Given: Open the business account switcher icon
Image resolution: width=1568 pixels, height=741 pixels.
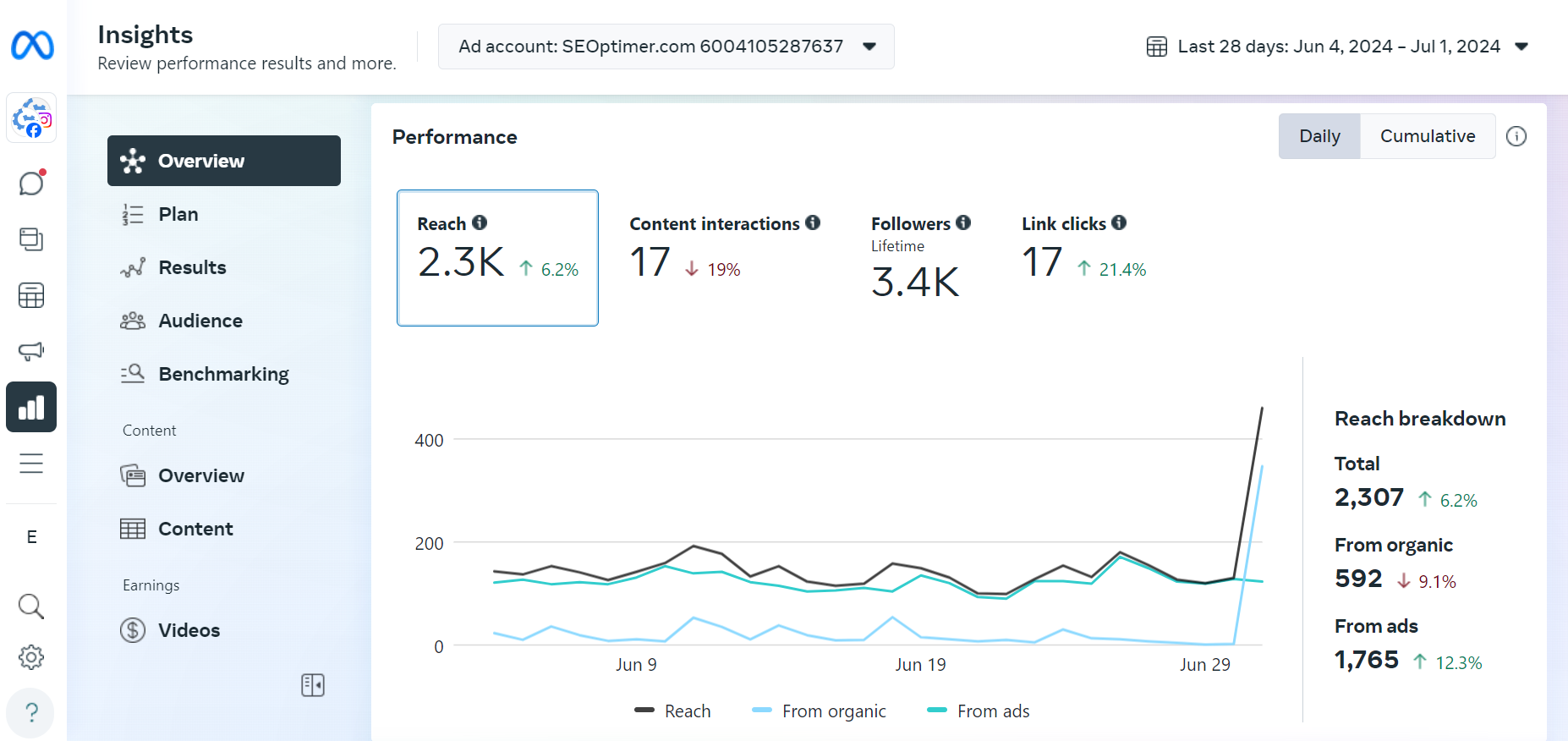Looking at the screenshot, I should (x=31, y=118).
